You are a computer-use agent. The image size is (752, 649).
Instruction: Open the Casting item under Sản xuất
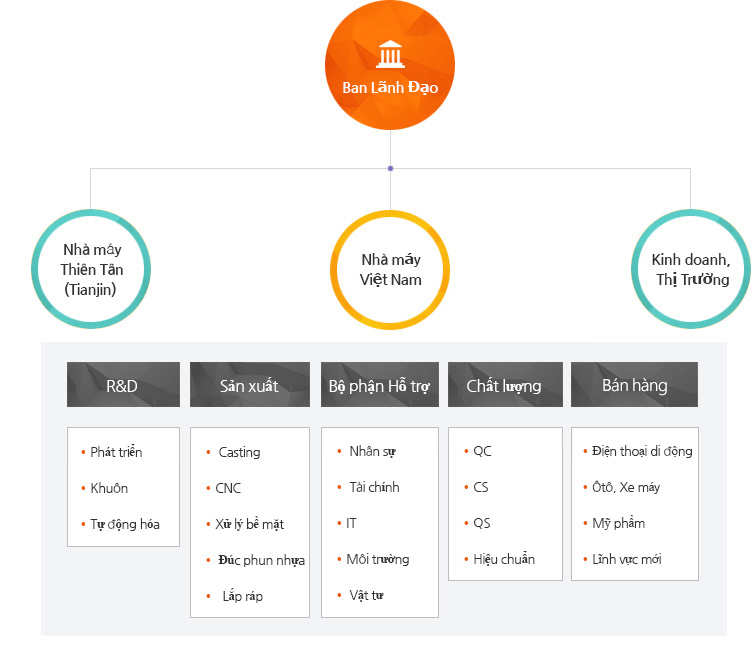click(x=239, y=452)
